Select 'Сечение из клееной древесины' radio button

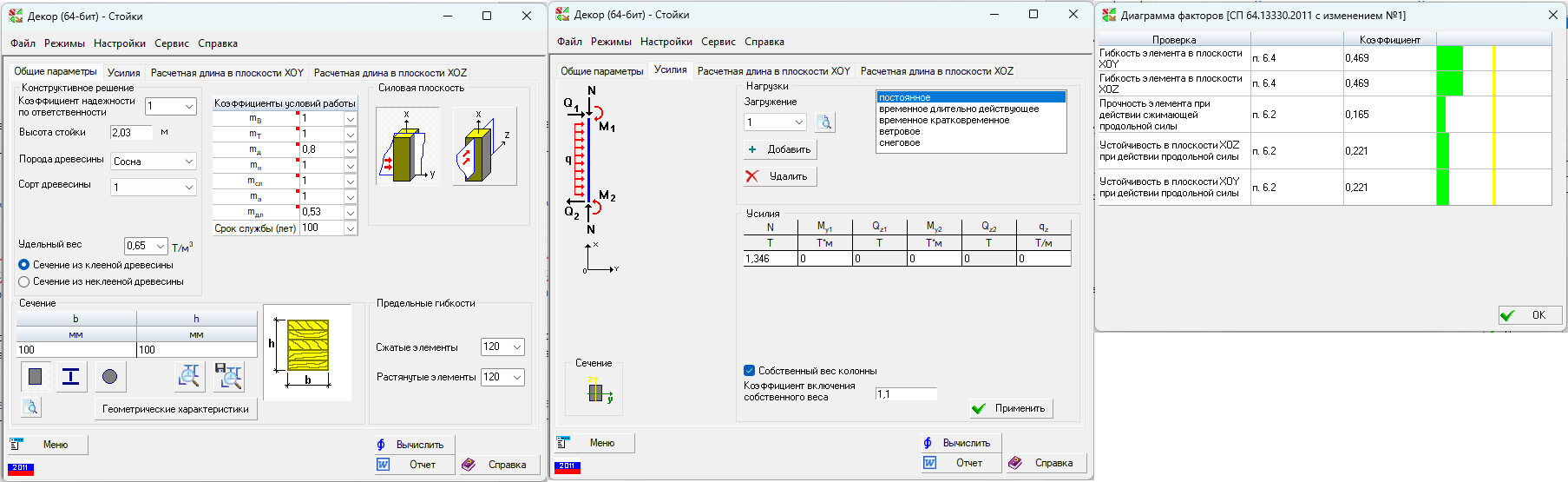24,265
